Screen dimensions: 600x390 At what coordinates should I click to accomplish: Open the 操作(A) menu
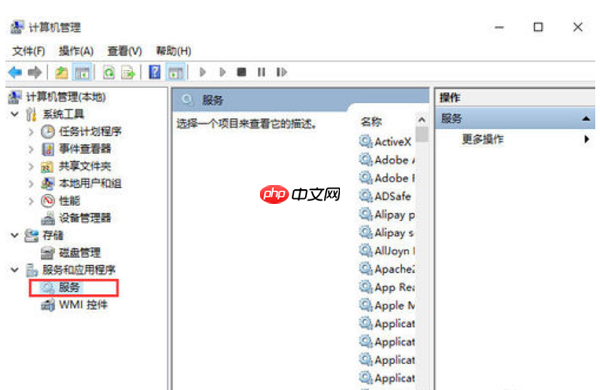coord(76,51)
